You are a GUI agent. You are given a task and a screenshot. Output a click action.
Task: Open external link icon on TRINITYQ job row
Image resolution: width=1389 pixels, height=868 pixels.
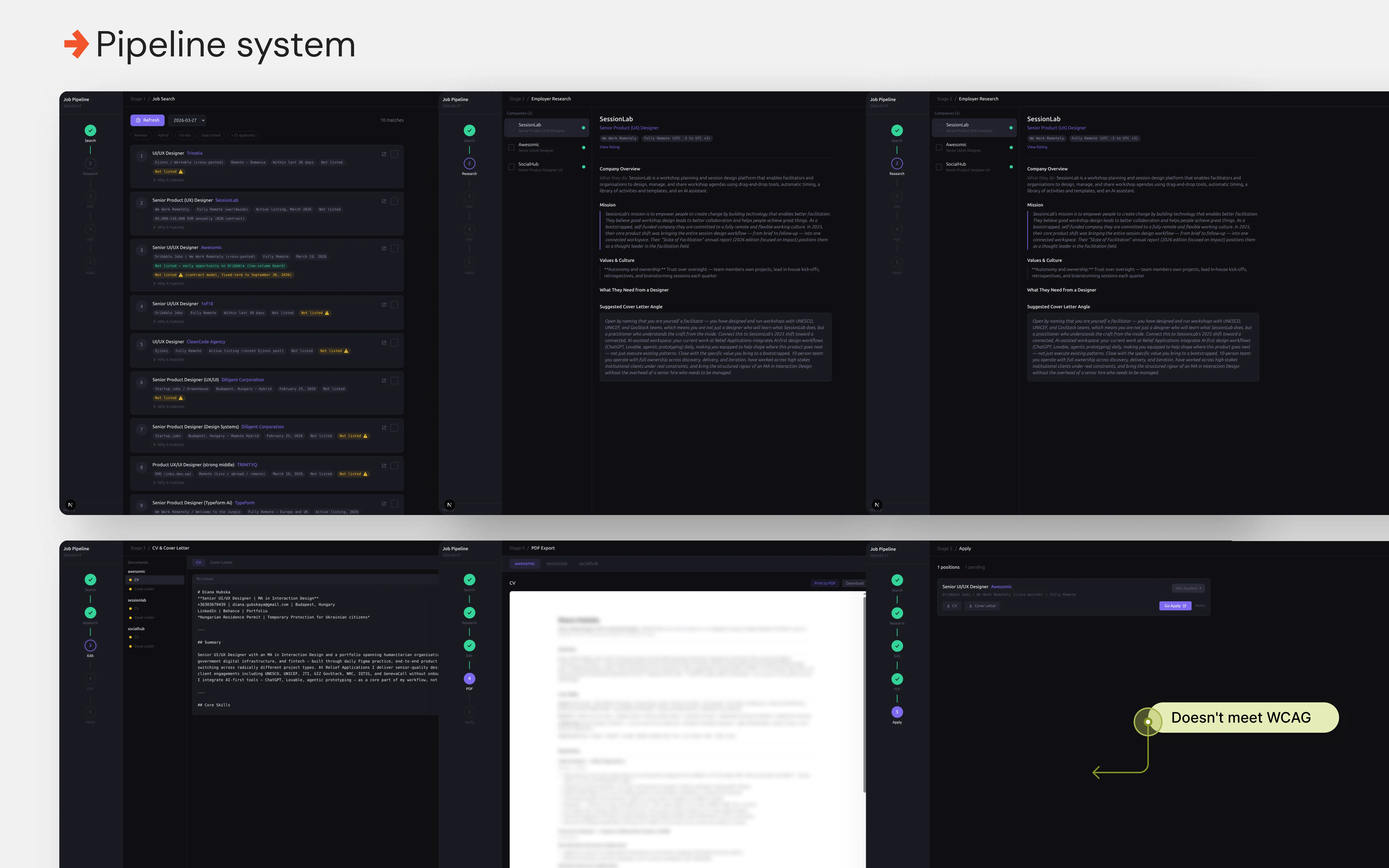[x=384, y=465]
